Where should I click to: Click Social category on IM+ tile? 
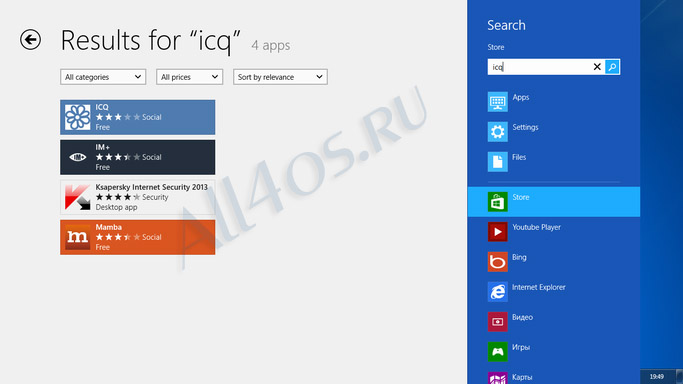coord(152,157)
